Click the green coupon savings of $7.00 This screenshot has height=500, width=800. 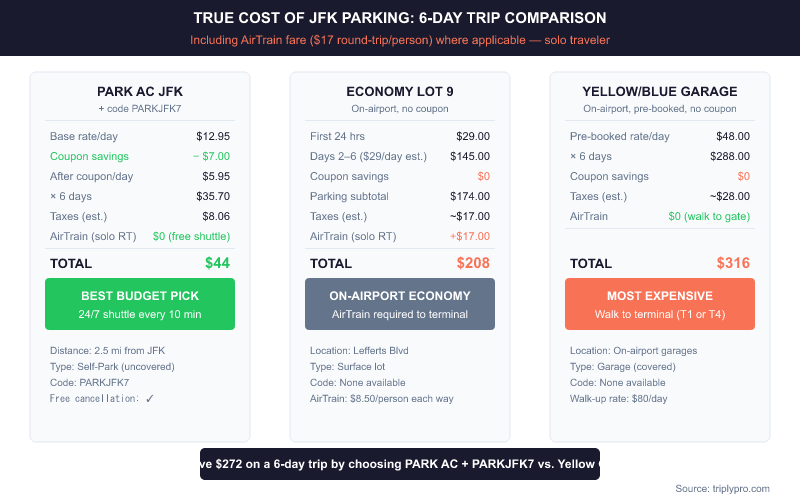point(210,156)
